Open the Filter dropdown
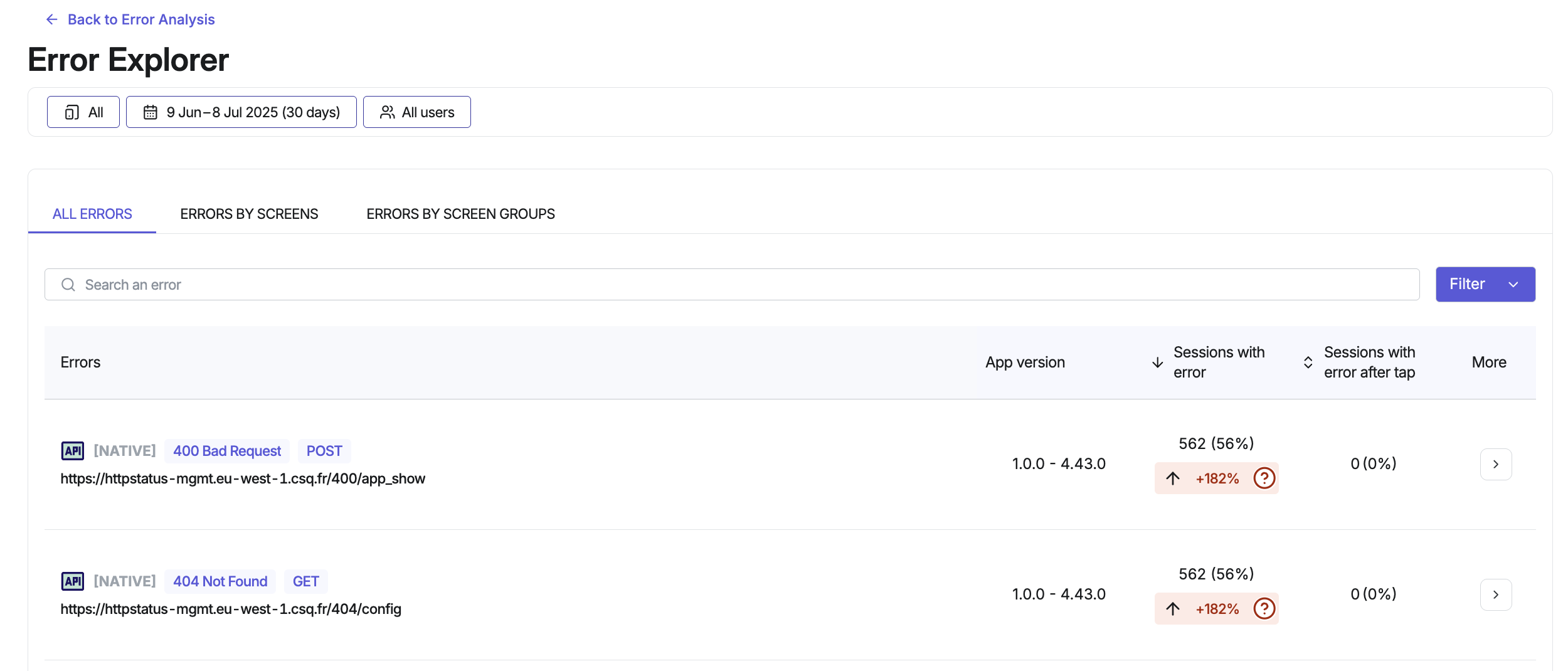 [x=1485, y=284]
